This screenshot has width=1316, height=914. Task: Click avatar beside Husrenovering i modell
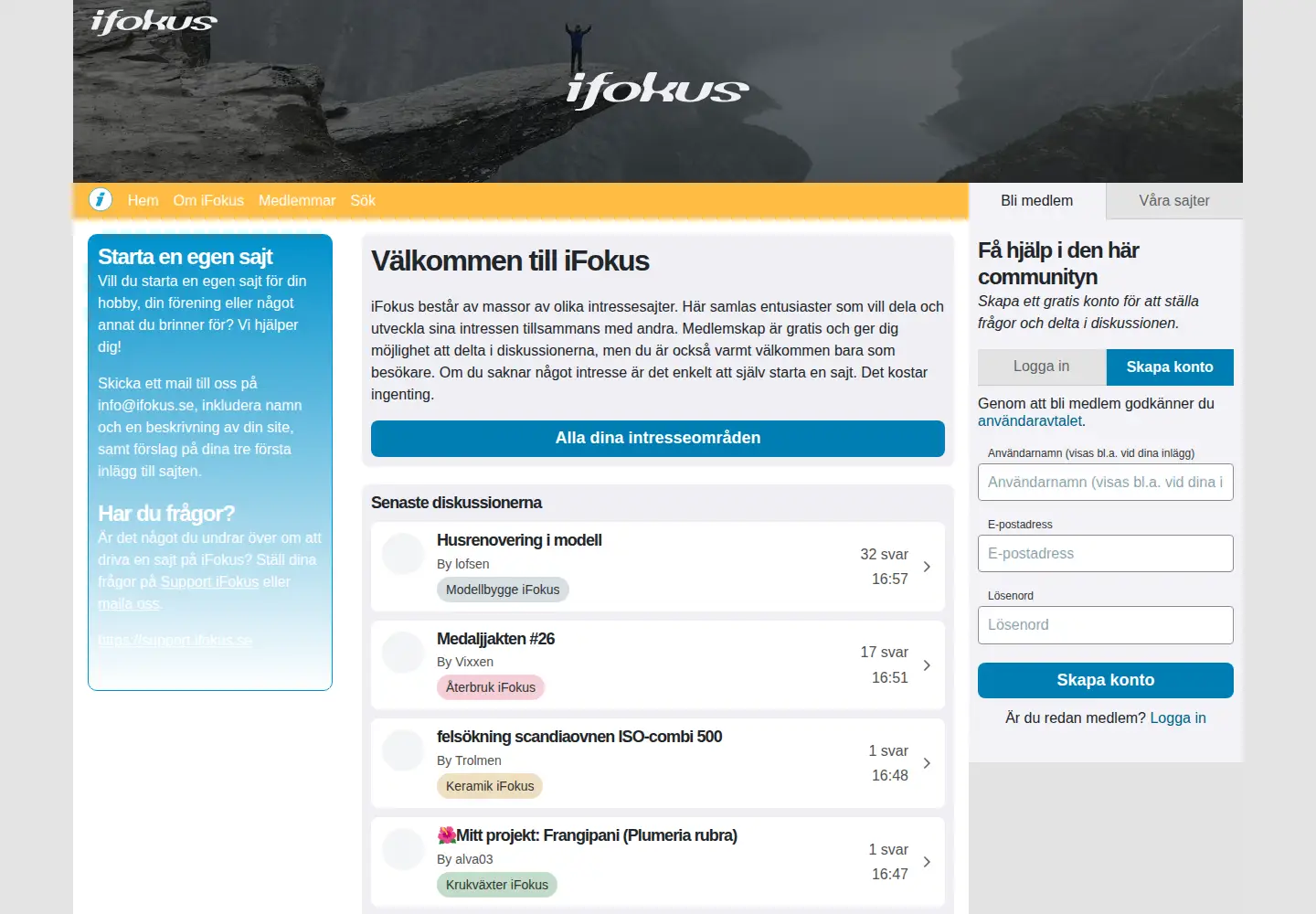coord(403,554)
